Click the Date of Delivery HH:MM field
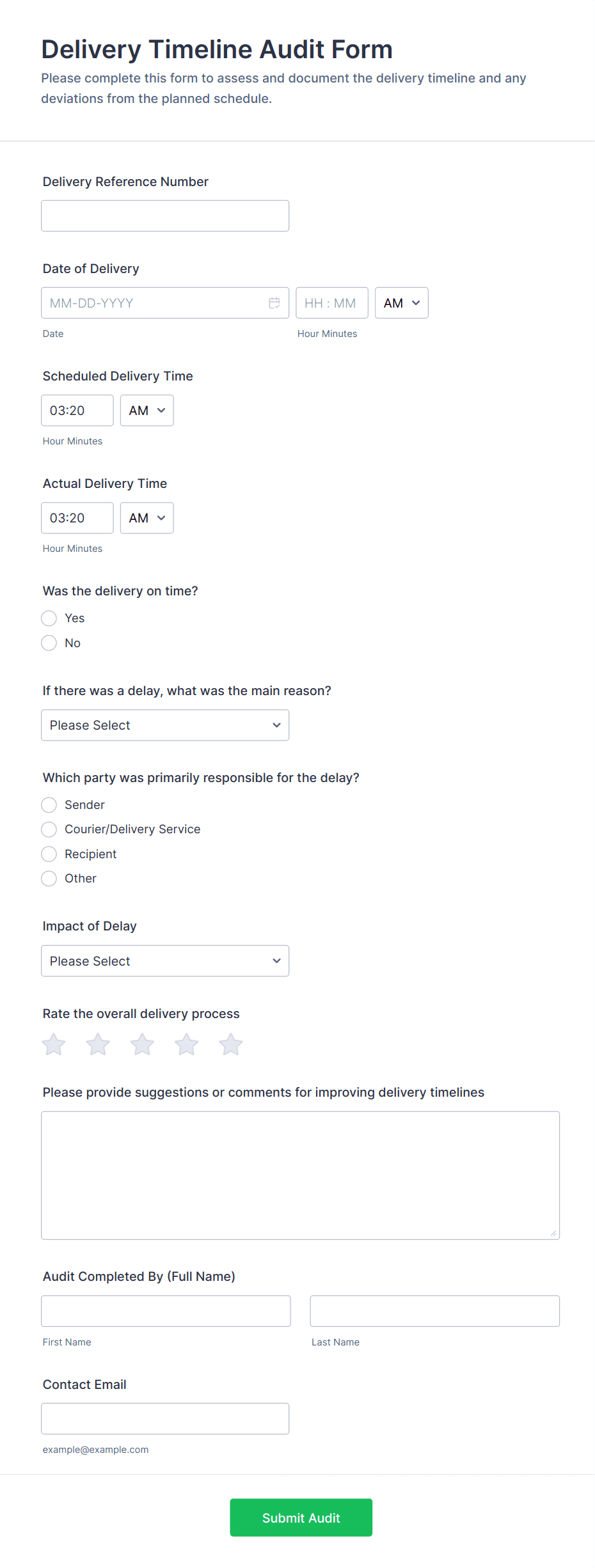This screenshot has width=595, height=1568. pos(331,303)
